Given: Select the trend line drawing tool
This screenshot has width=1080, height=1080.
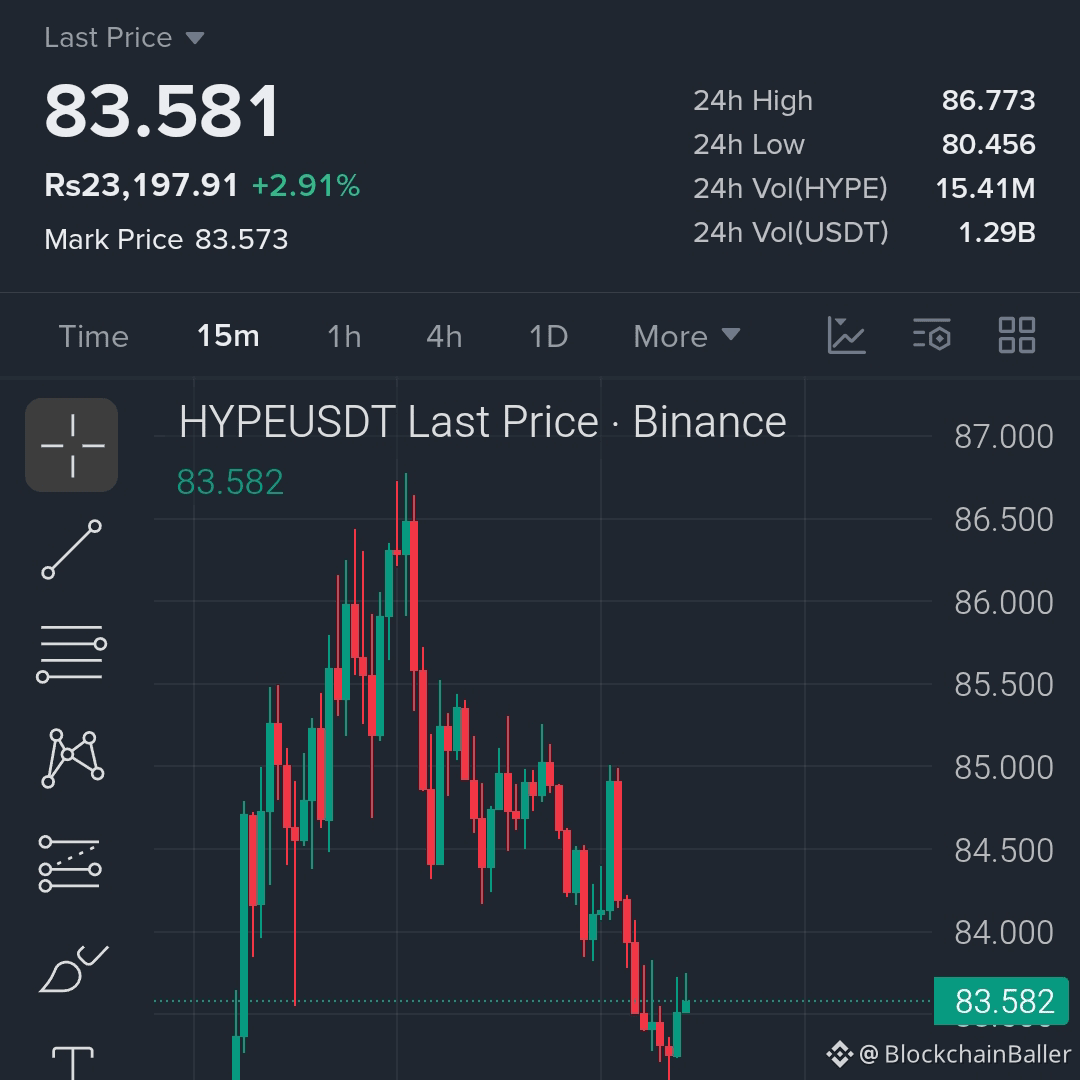Looking at the screenshot, I should [72, 549].
